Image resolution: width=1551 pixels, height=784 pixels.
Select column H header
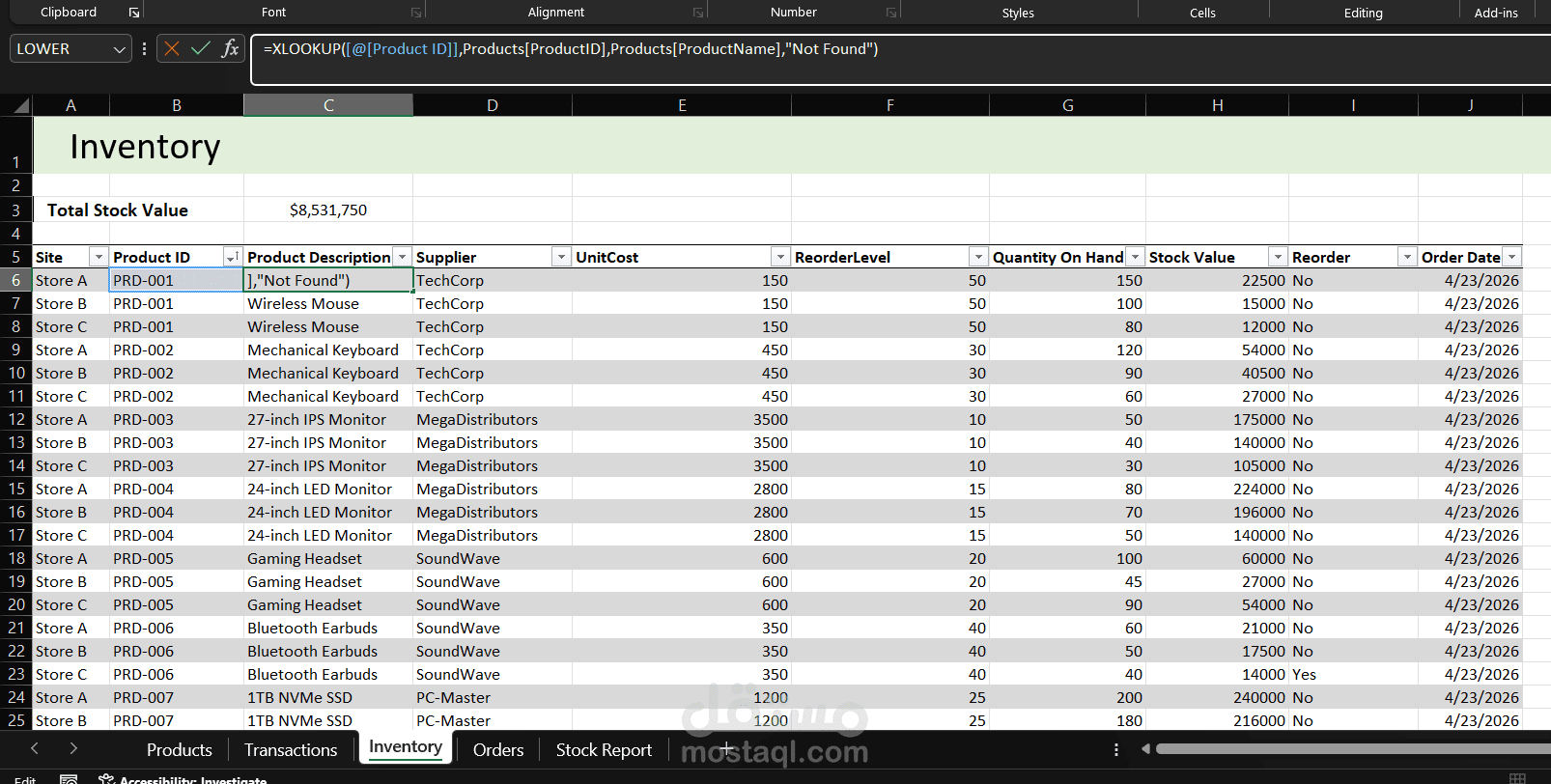click(x=1217, y=105)
